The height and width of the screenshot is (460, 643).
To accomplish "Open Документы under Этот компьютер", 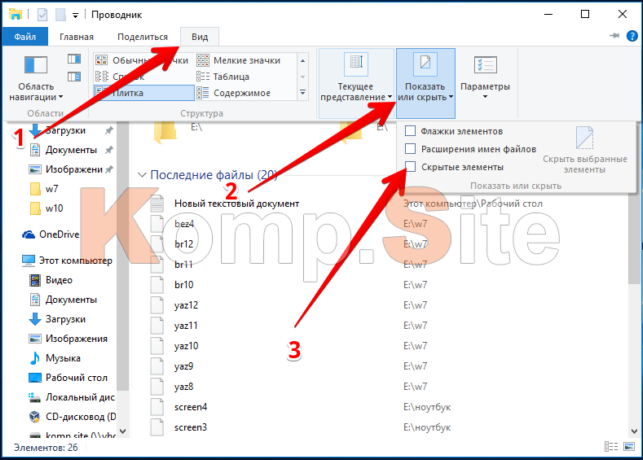I will coord(64,300).
